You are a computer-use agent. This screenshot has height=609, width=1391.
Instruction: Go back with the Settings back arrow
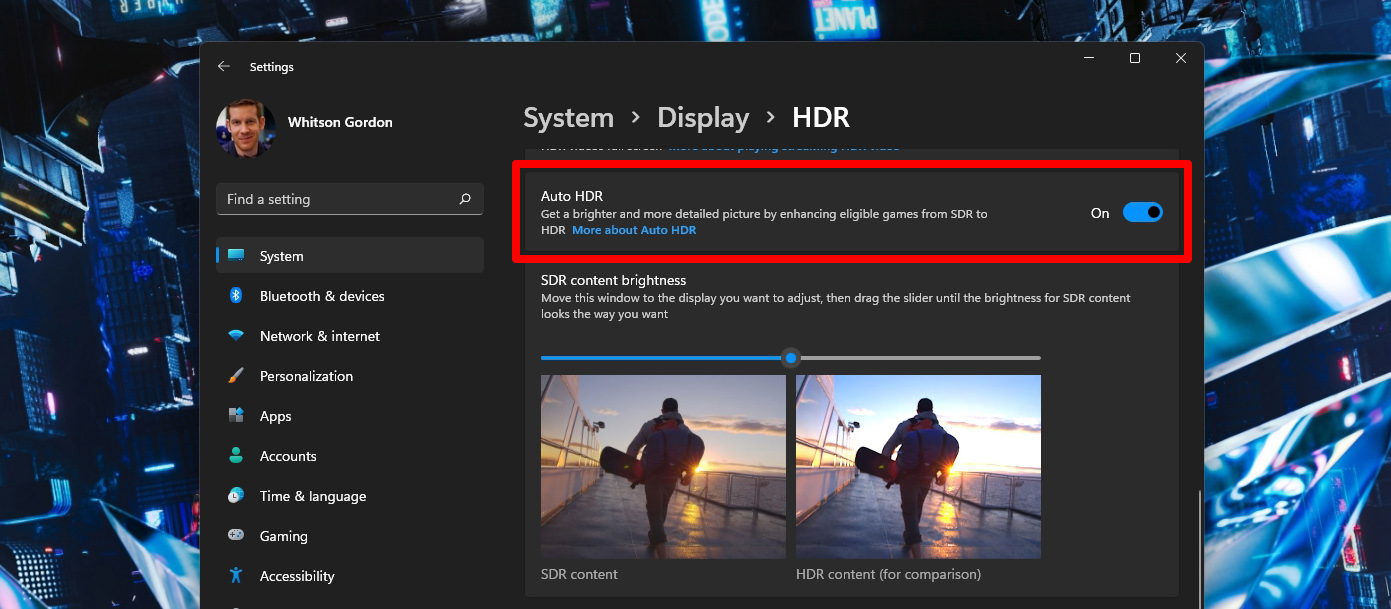click(x=224, y=67)
